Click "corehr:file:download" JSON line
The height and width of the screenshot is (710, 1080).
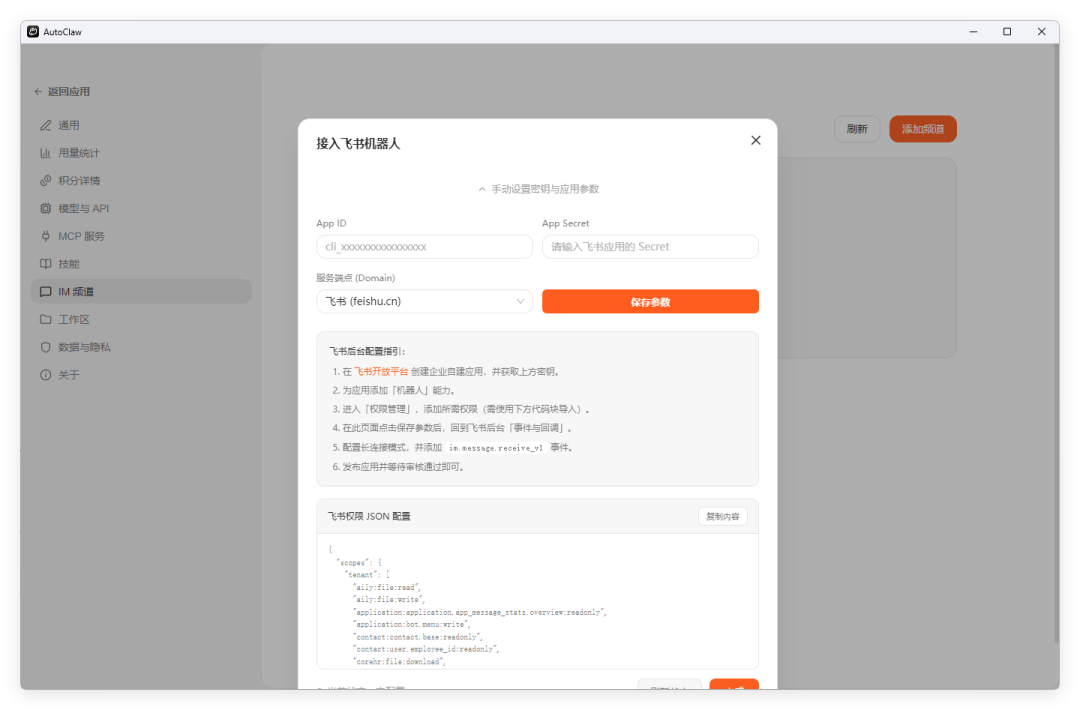coord(399,662)
